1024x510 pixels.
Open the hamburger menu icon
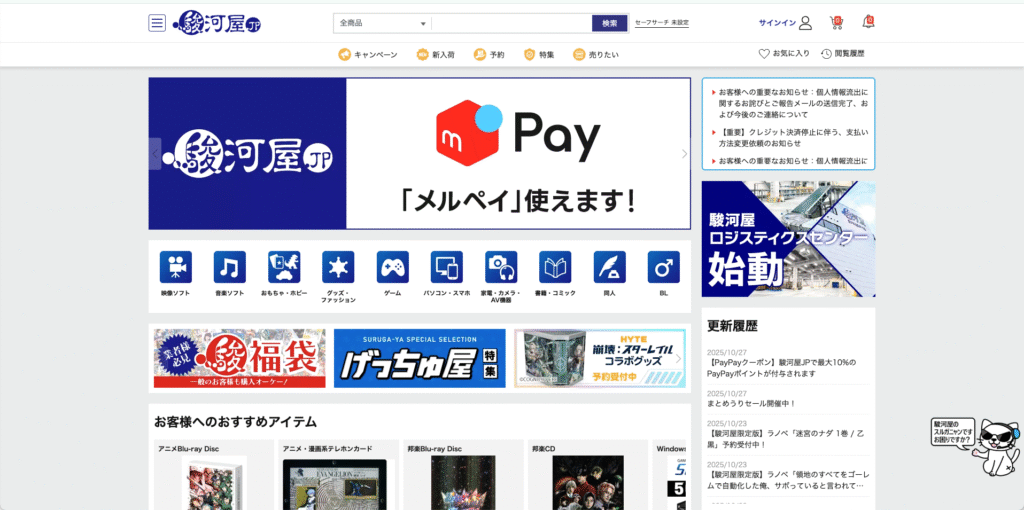pos(157,23)
